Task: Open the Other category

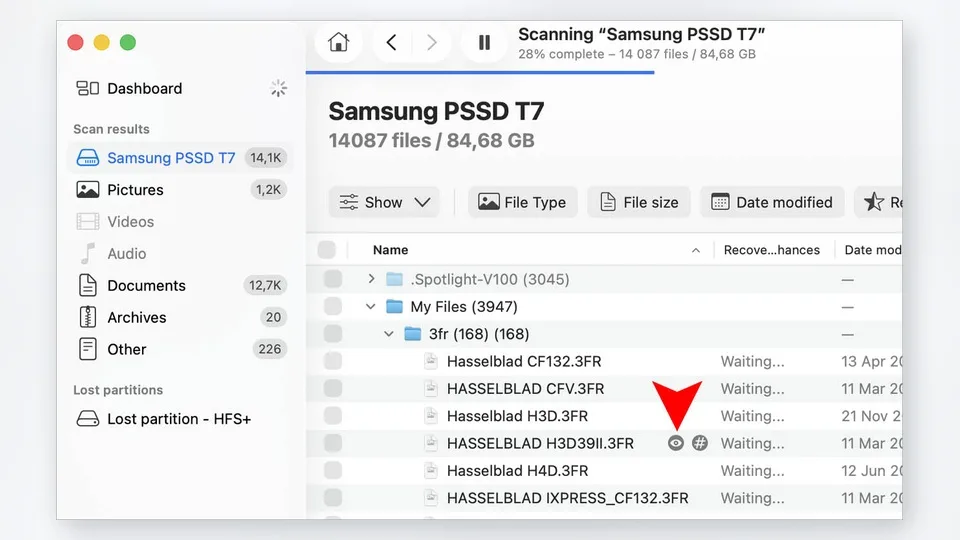Action: [179, 349]
